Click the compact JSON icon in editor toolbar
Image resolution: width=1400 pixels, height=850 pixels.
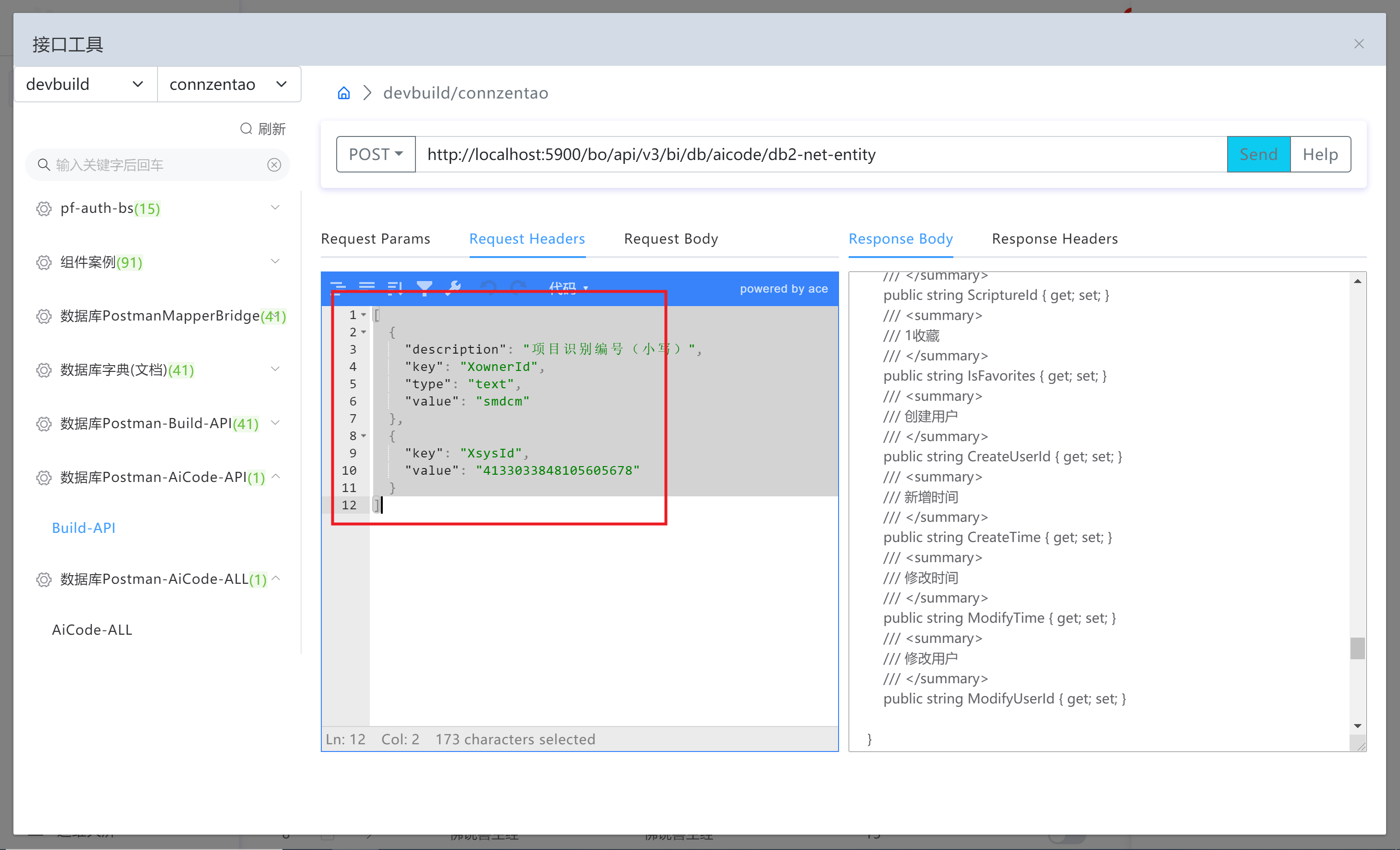pyautogui.click(x=367, y=288)
